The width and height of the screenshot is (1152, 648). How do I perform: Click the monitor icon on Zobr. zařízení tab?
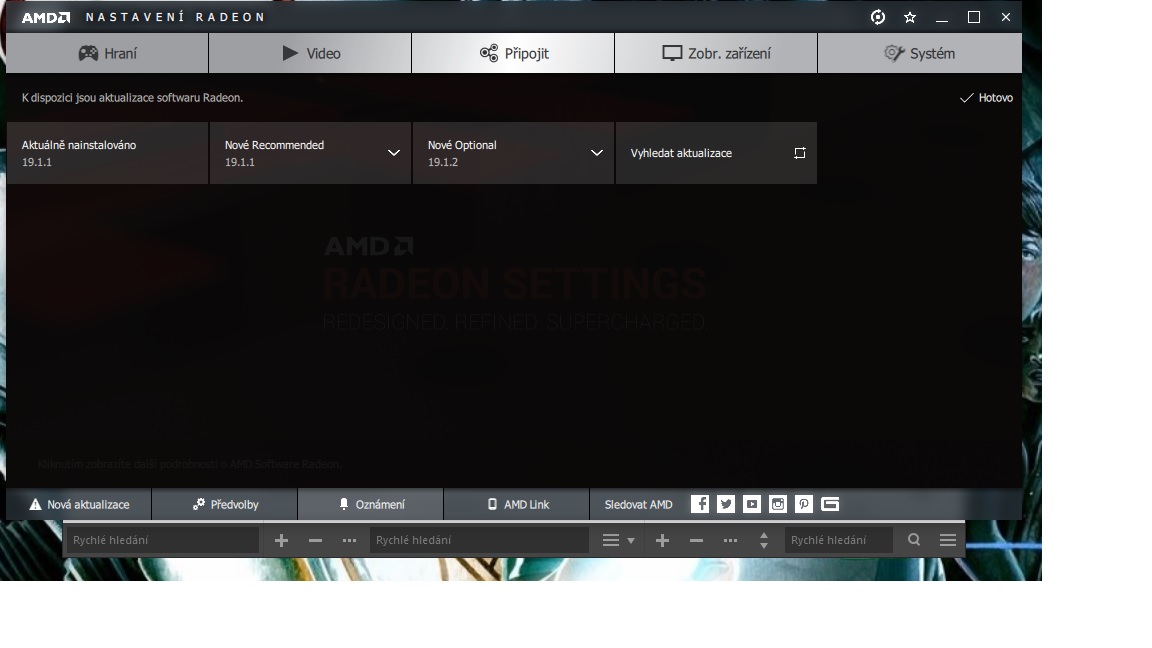672,53
